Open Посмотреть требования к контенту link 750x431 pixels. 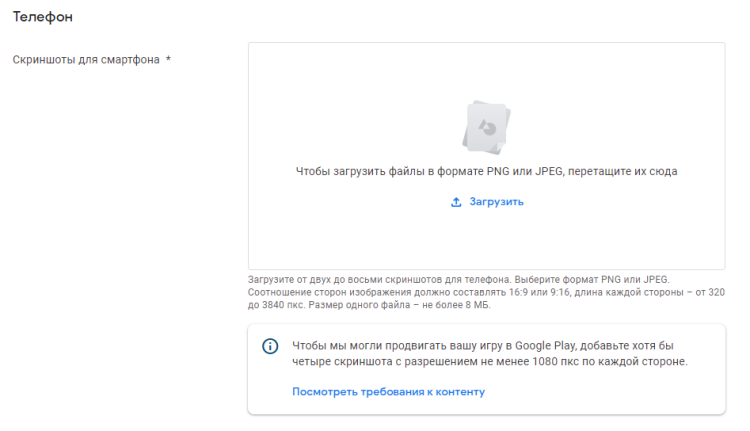[388, 392]
